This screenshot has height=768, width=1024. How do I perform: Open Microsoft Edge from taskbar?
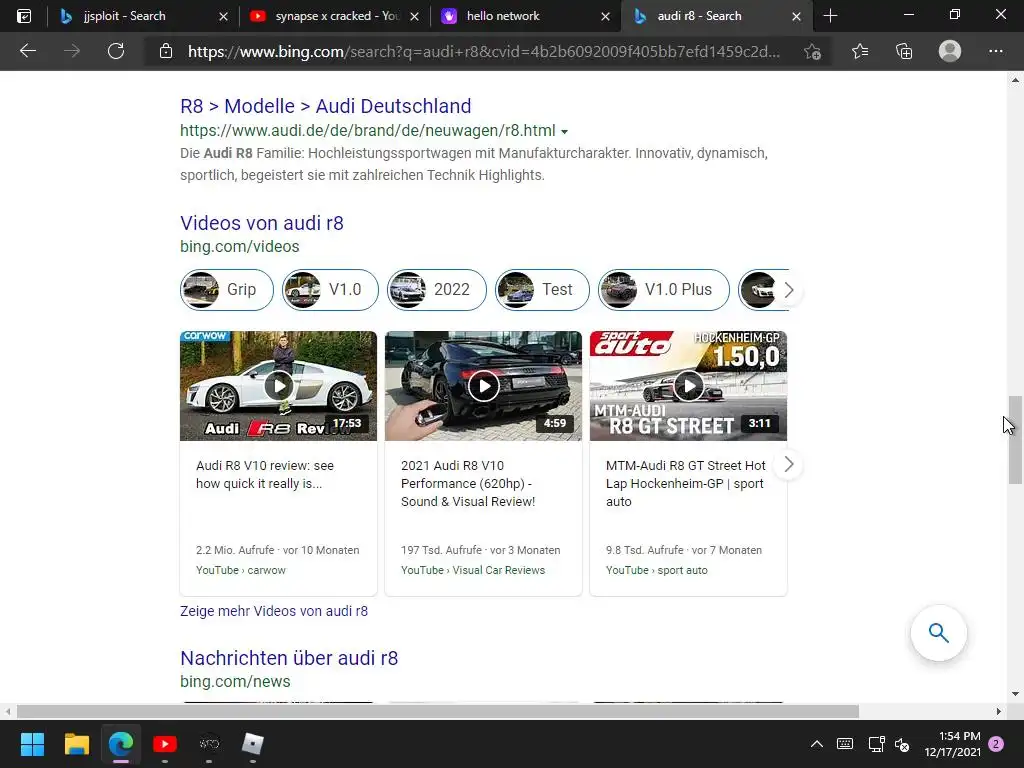121,744
